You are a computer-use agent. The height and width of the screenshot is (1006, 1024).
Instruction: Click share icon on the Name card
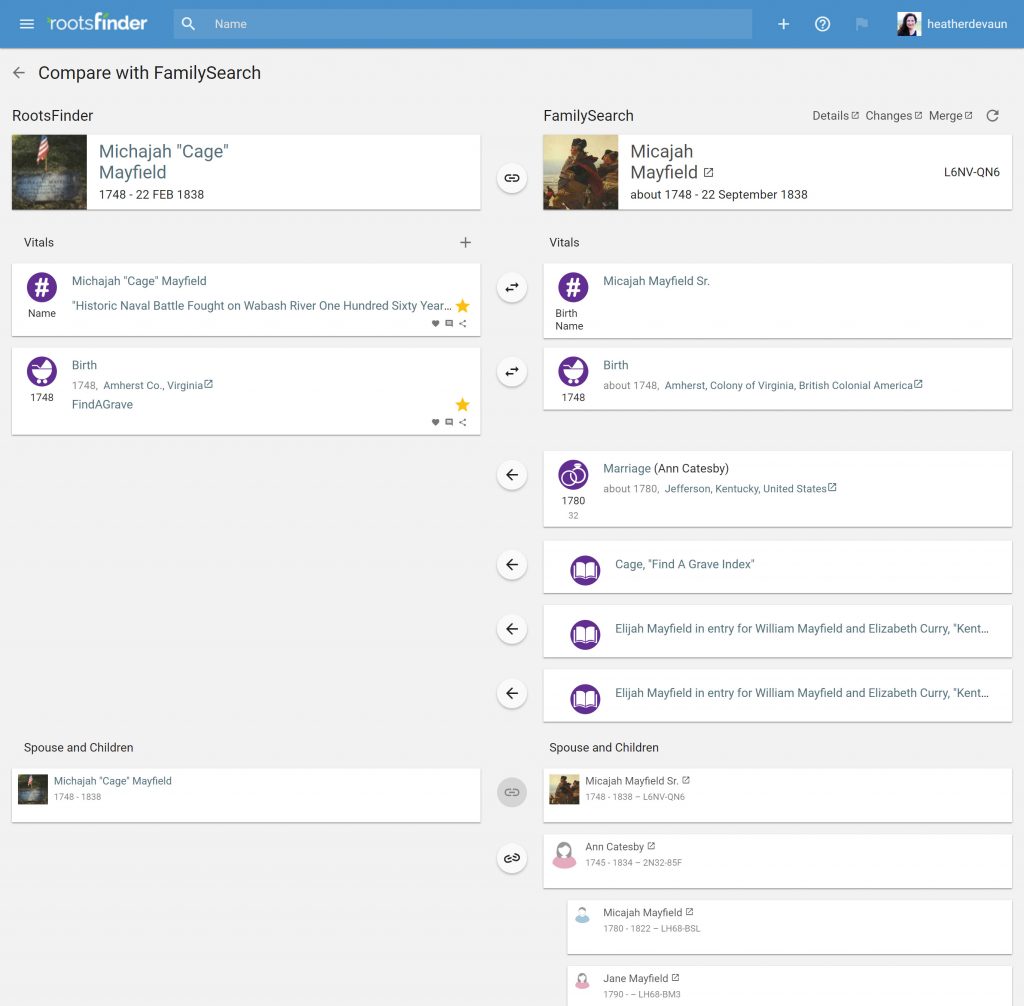point(462,323)
